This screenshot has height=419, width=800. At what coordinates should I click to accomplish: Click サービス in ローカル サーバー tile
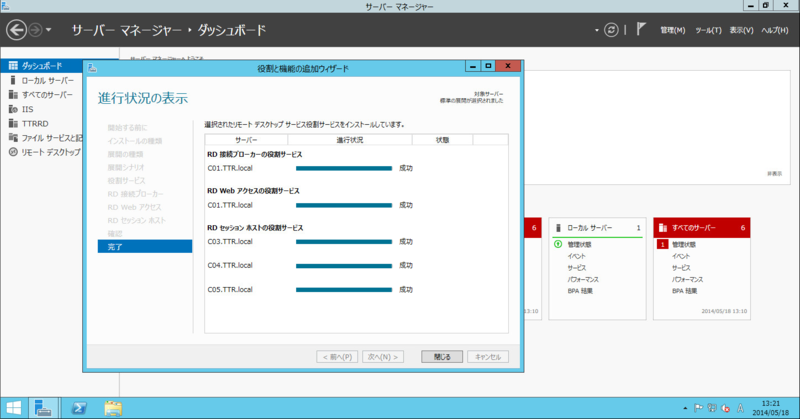[x=577, y=268]
